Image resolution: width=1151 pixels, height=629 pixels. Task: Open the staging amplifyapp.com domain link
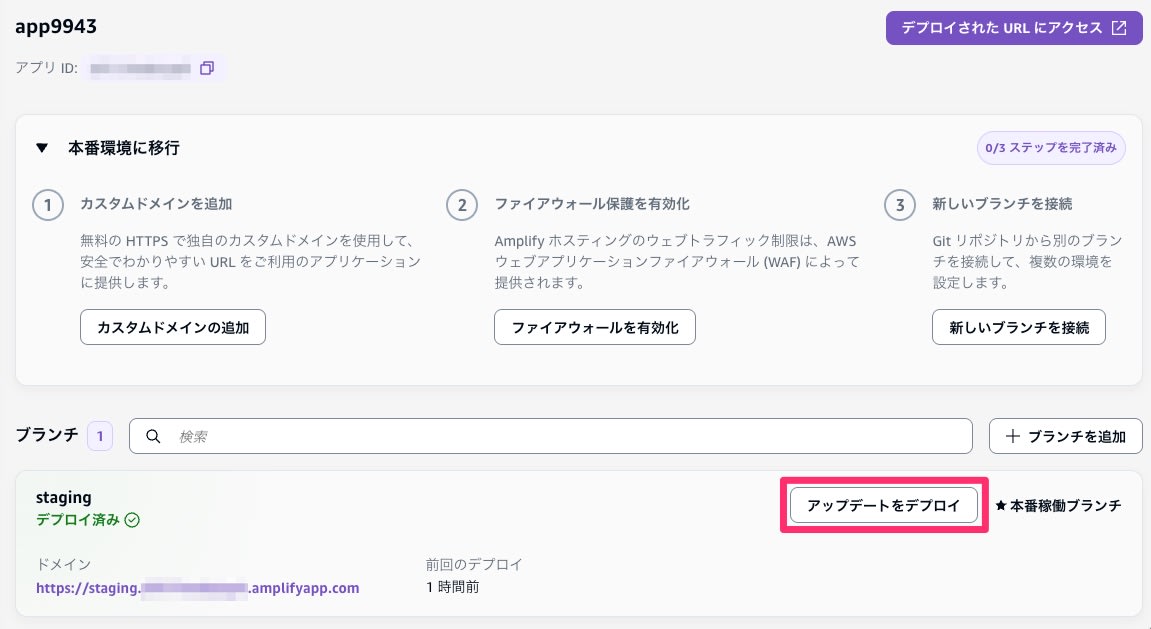(x=197, y=588)
